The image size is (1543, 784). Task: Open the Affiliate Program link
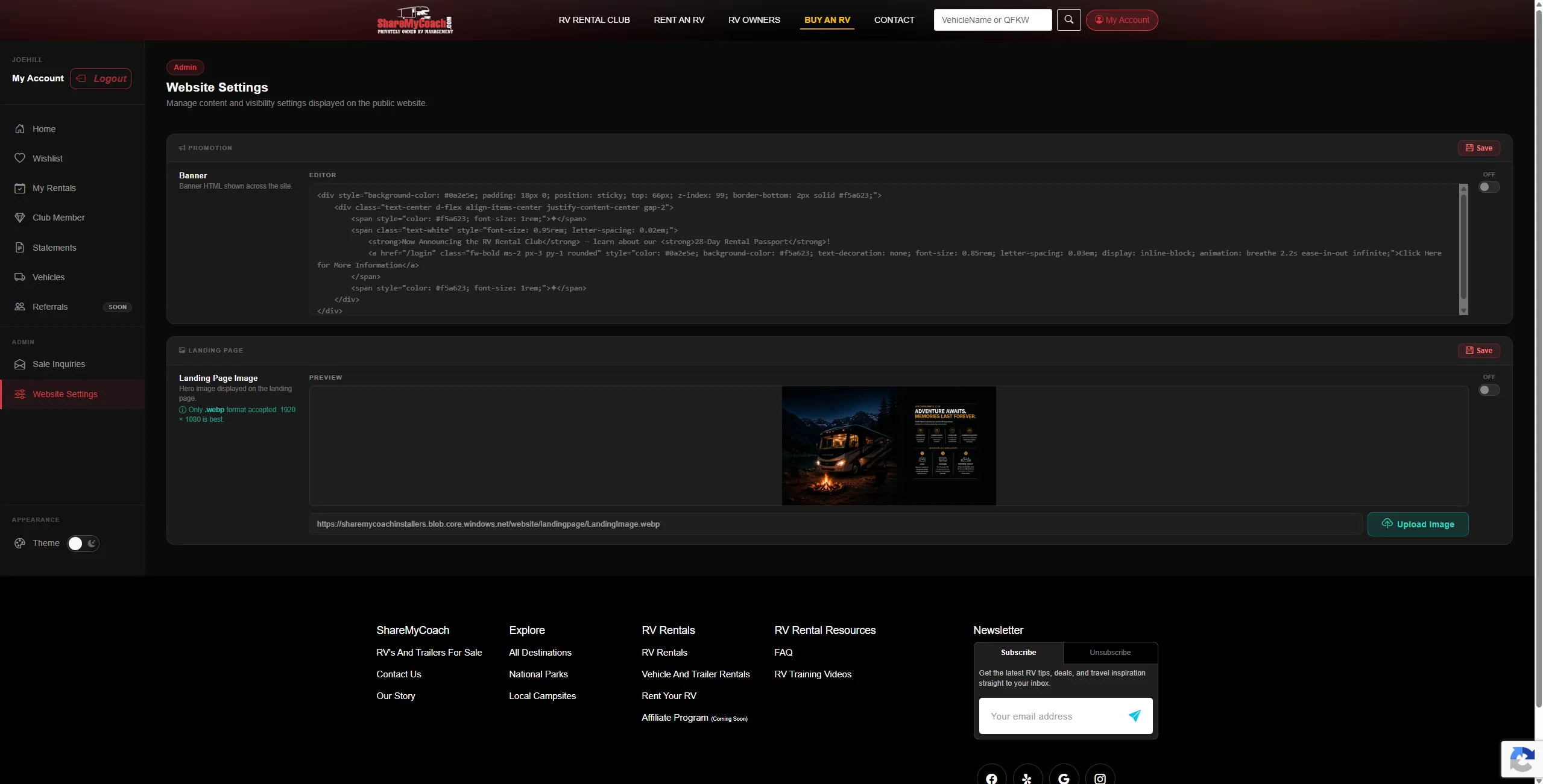[694, 718]
